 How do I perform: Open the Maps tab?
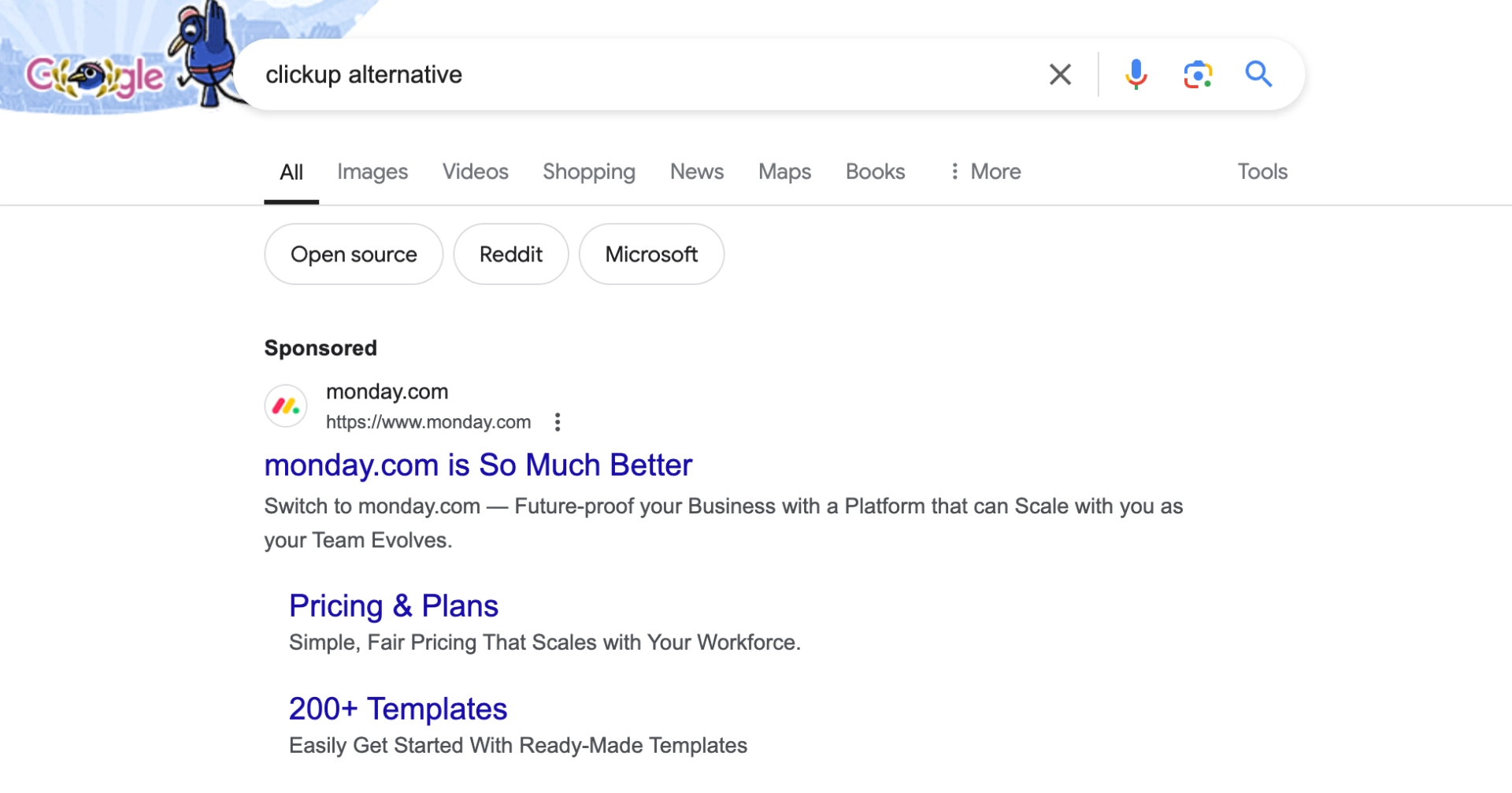pos(785,172)
